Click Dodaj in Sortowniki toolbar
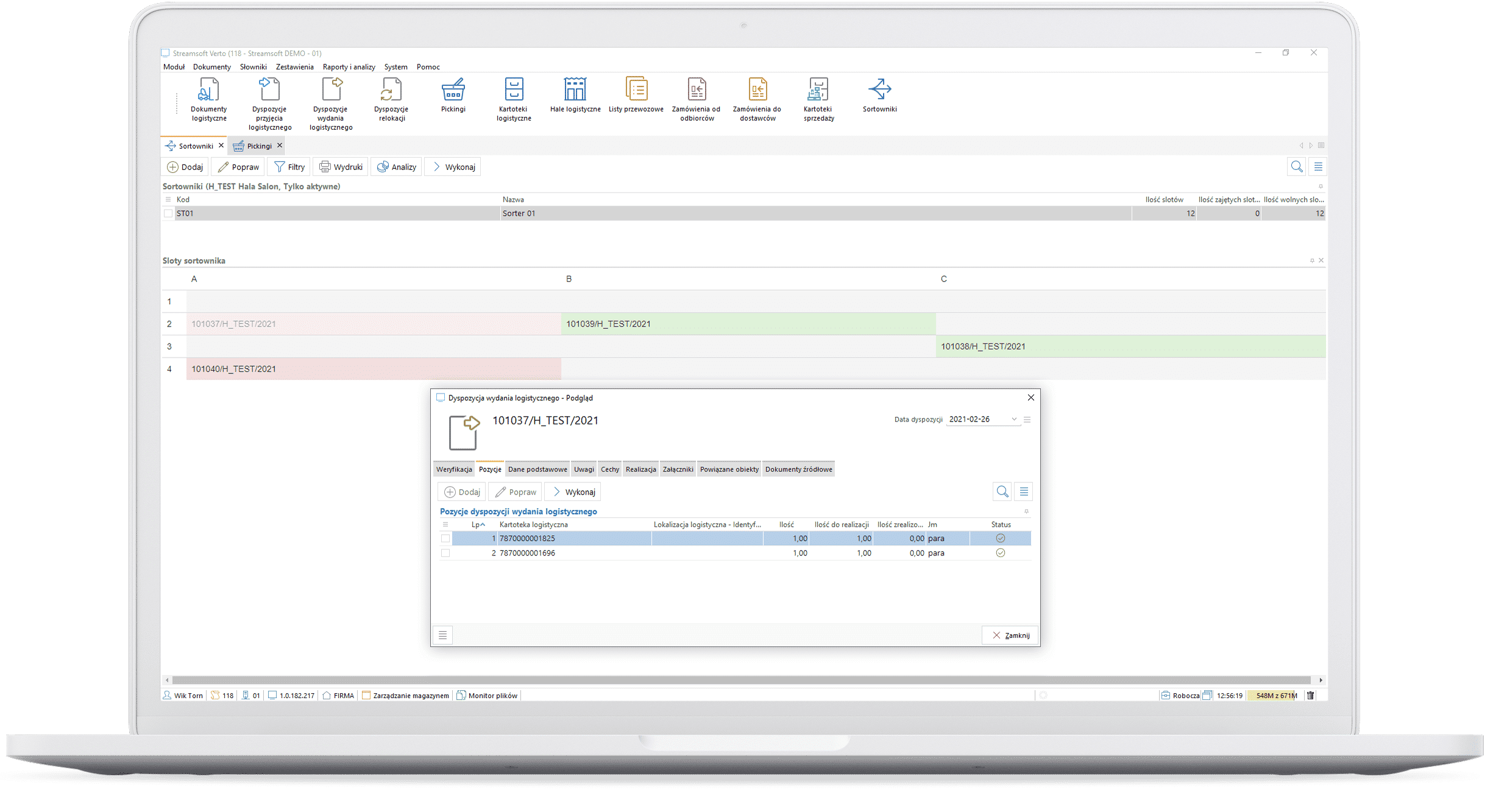 185,167
